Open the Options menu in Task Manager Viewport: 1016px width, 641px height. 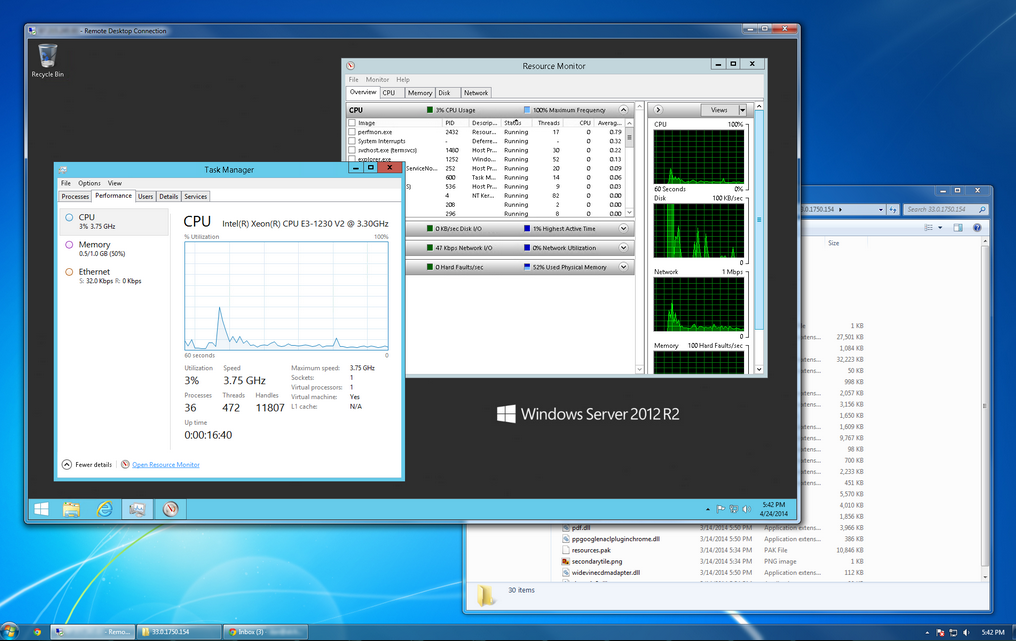[x=89, y=183]
